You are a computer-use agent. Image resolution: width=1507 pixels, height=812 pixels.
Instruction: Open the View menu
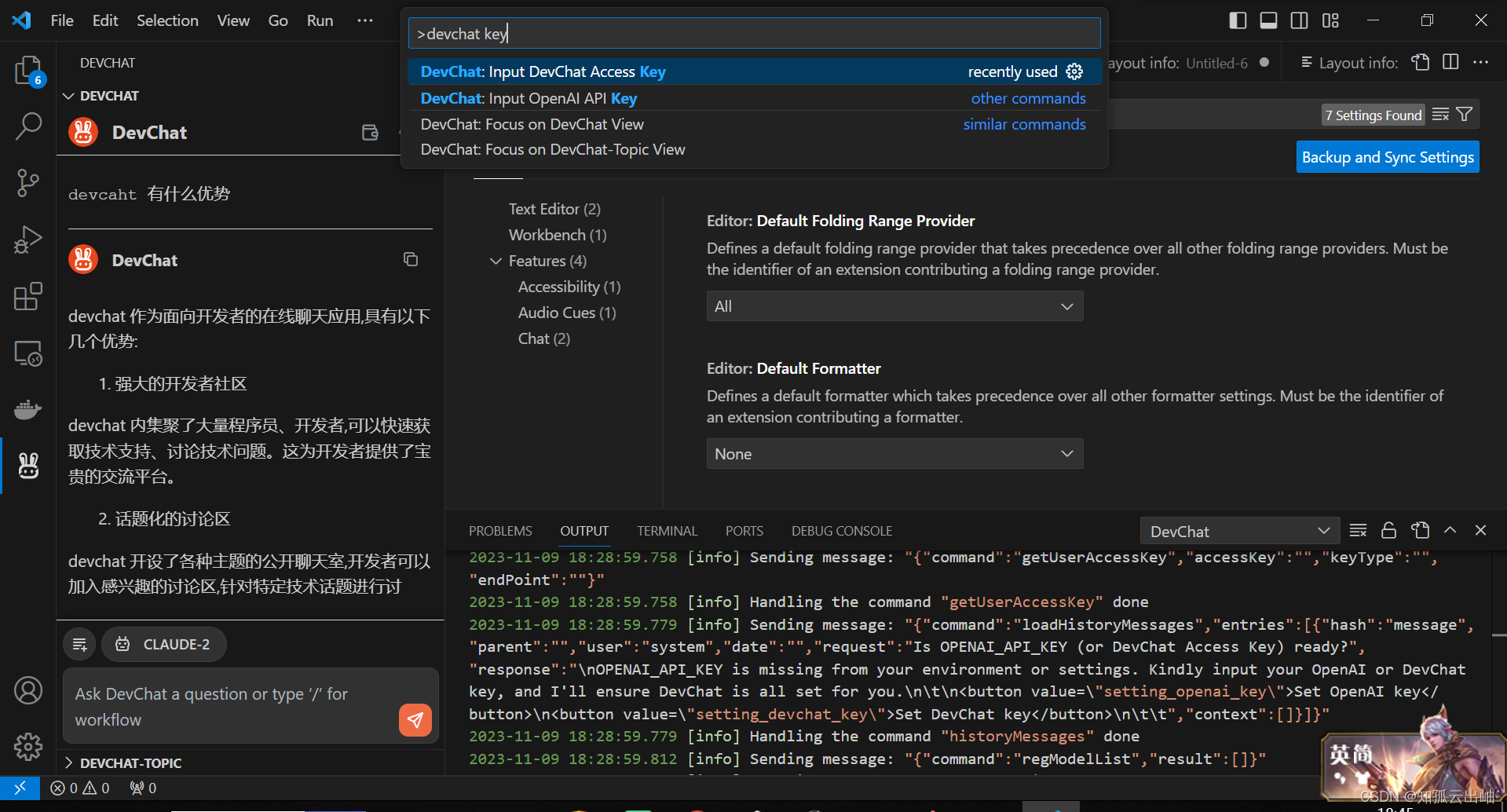click(x=233, y=20)
